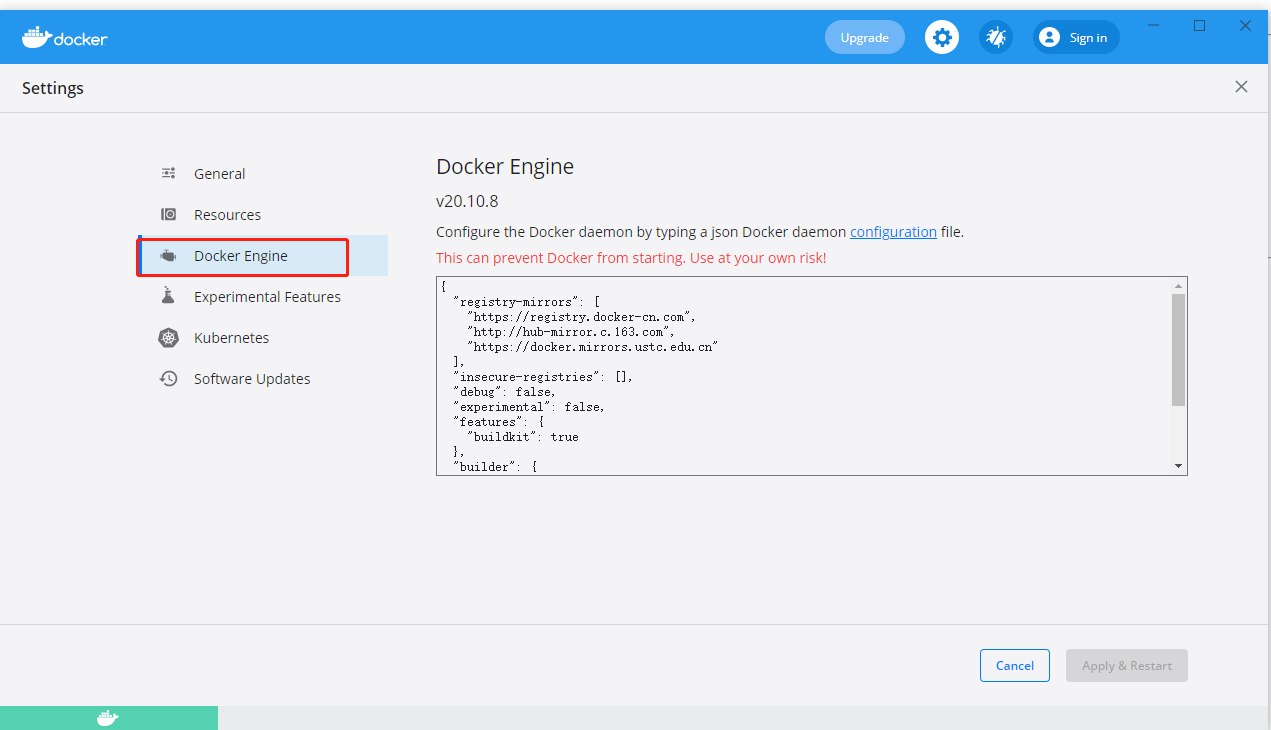Click the scrollbar down arrow in the editor
Screen dimensions: 1271x730
pos(1179,466)
